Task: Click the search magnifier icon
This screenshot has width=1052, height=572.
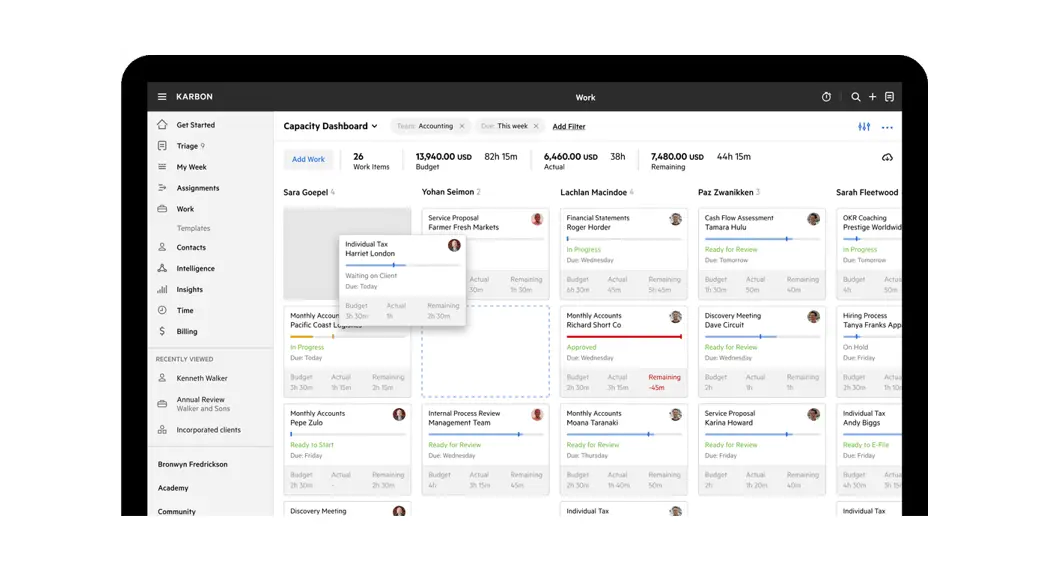Action: click(x=855, y=97)
